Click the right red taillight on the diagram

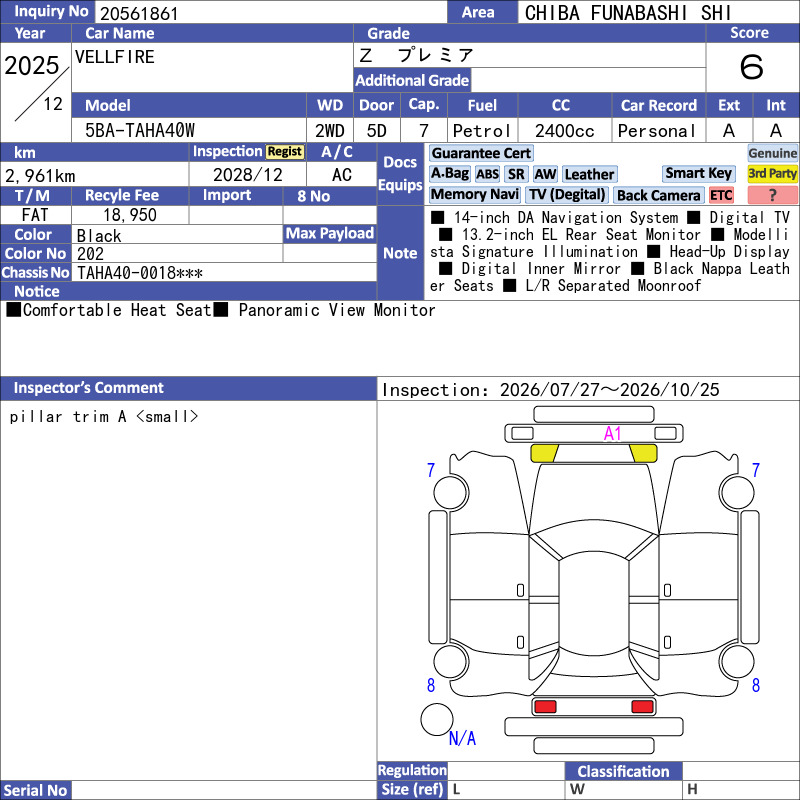pos(642,707)
